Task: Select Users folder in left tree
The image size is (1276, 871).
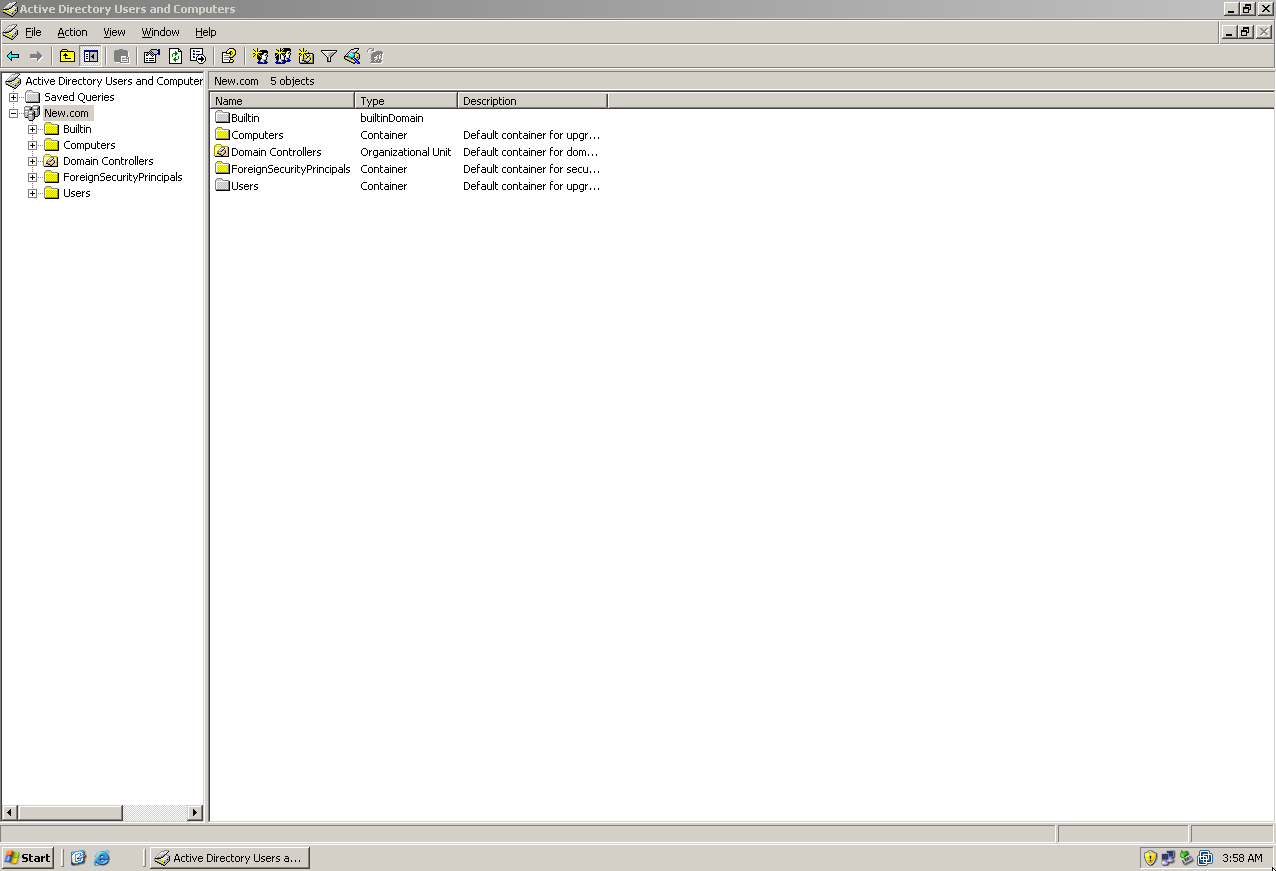Action: pos(76,193)
